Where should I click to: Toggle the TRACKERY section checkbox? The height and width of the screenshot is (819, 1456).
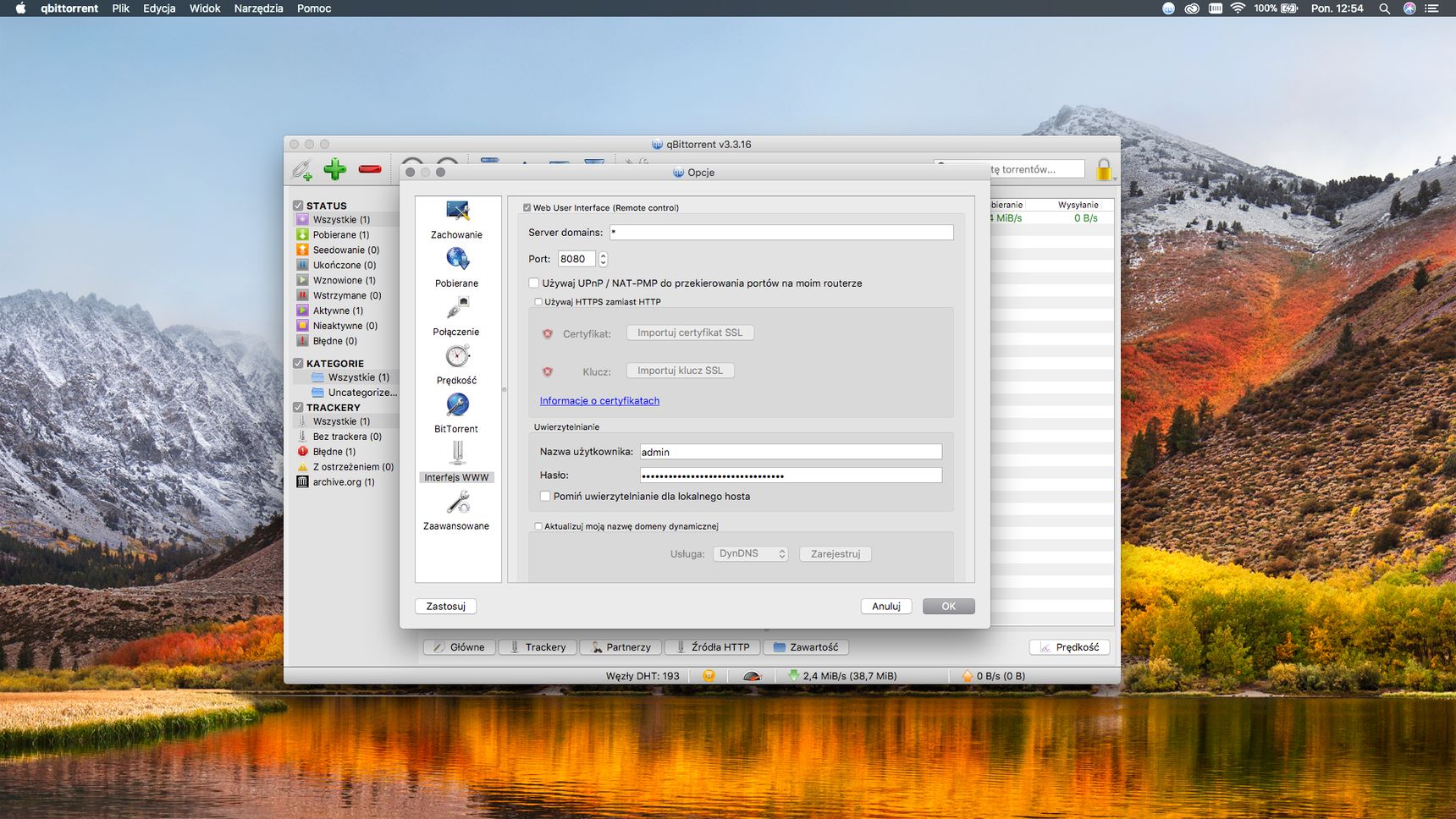coord(298,408)
